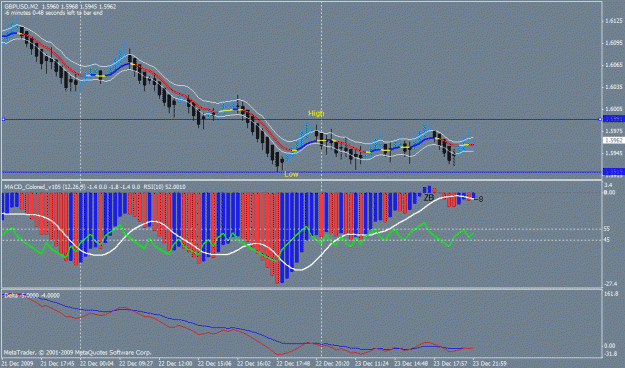Click the 1.6065 price axis label

(614, 65)
